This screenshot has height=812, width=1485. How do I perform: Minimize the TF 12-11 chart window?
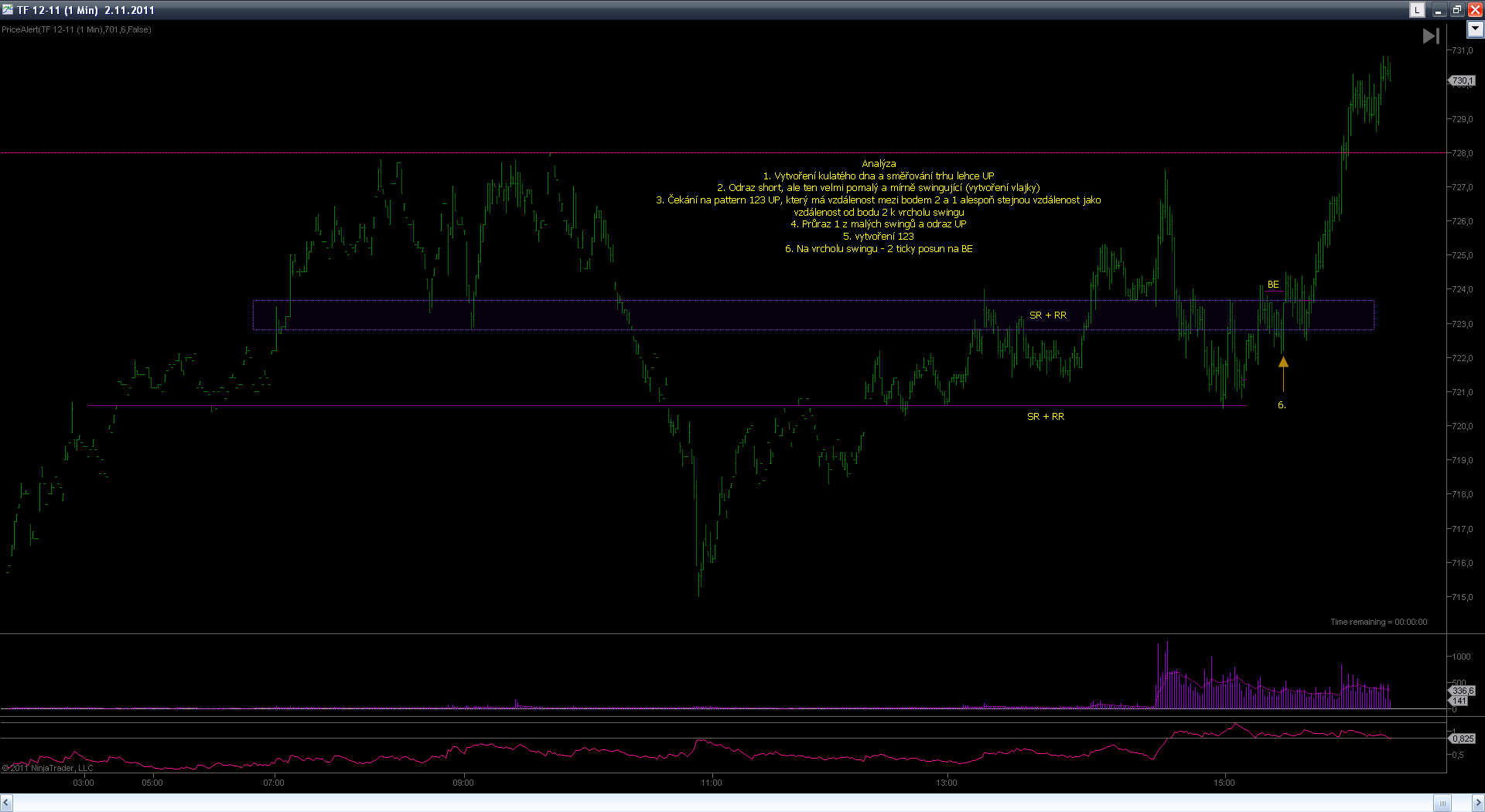click(1439, 10)
